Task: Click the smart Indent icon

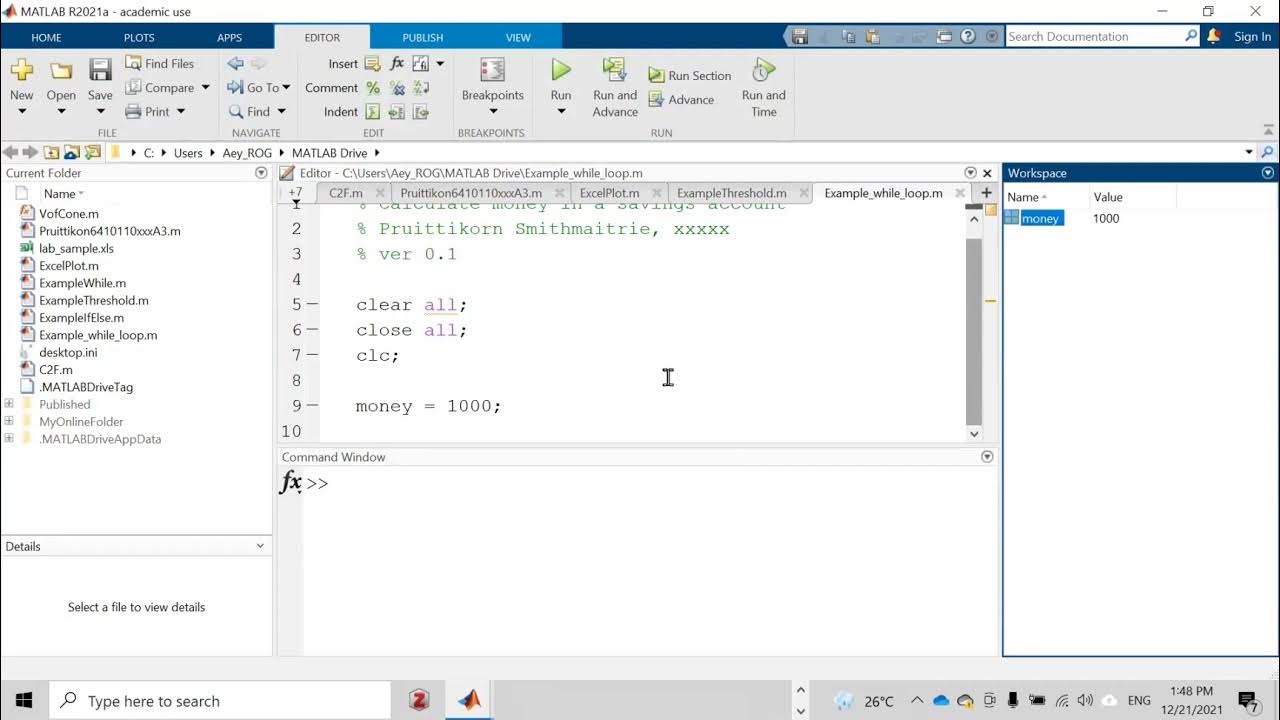Action: 373,112
